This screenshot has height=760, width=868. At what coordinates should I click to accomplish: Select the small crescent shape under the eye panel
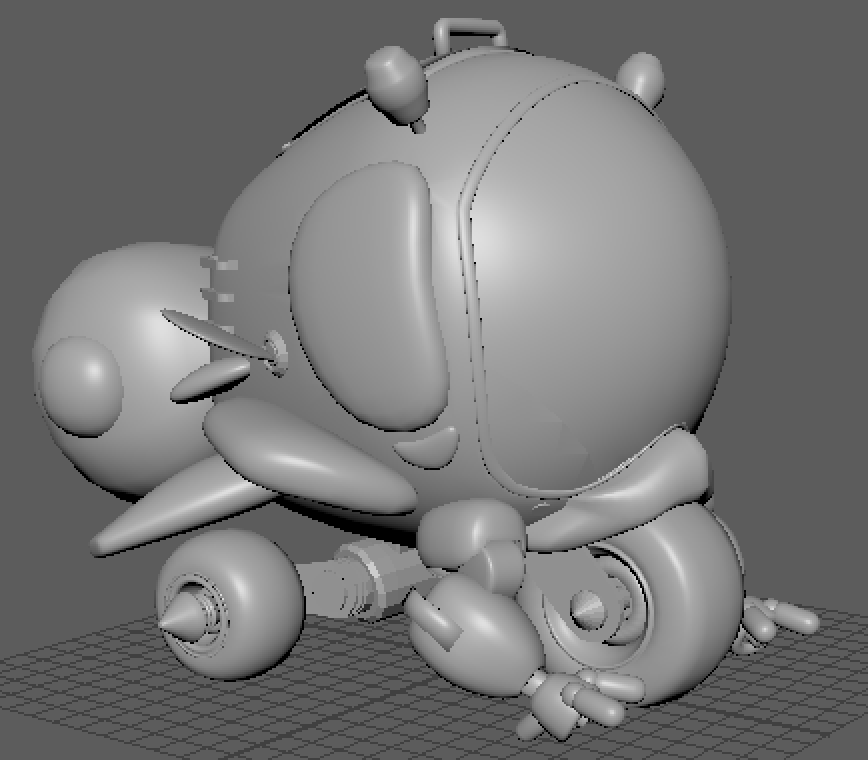430,446
